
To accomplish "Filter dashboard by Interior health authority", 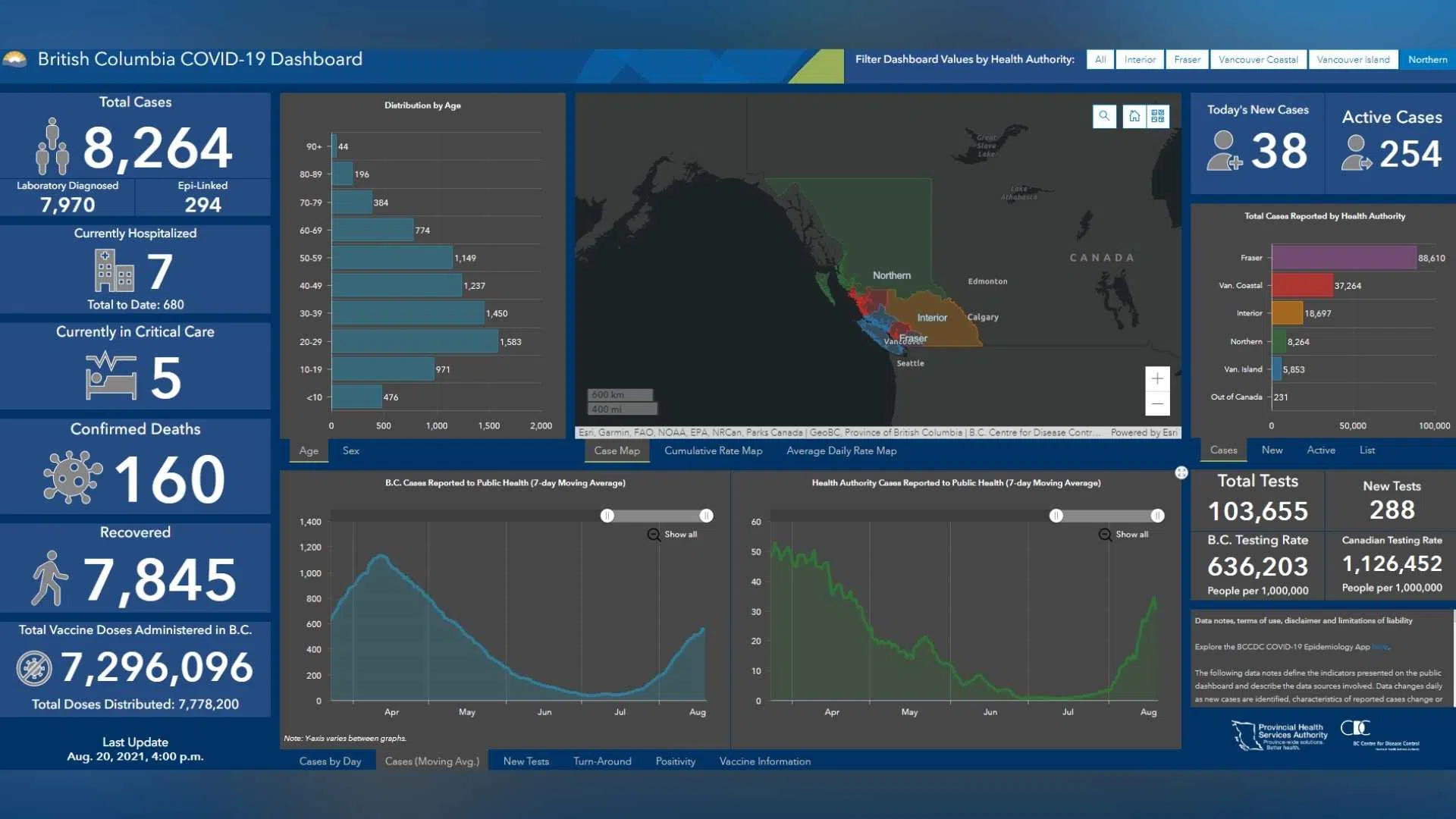I will point(1140,60).
